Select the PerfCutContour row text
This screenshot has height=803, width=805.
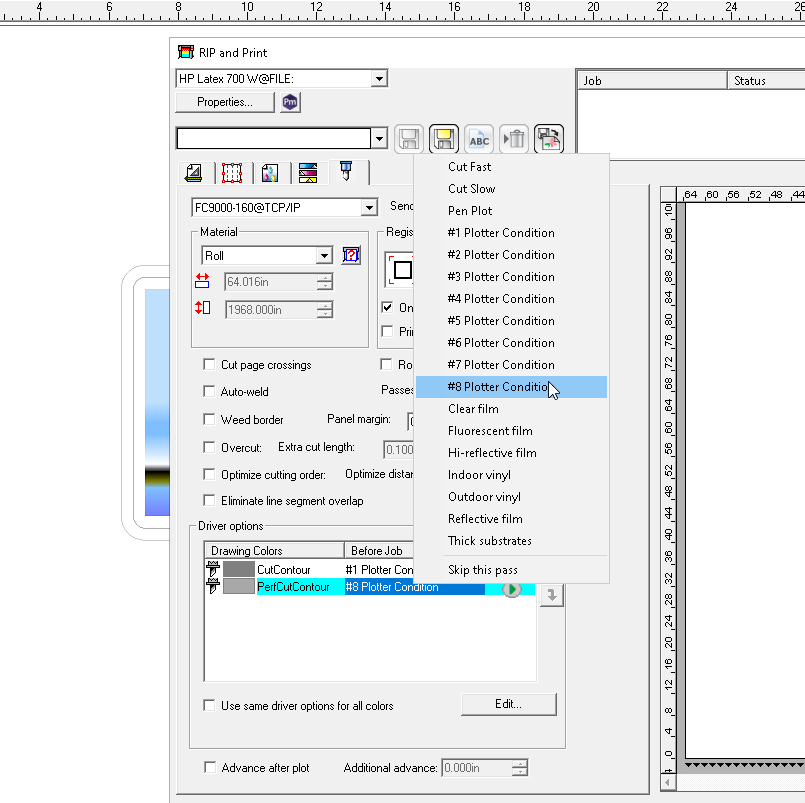(293, 586)
